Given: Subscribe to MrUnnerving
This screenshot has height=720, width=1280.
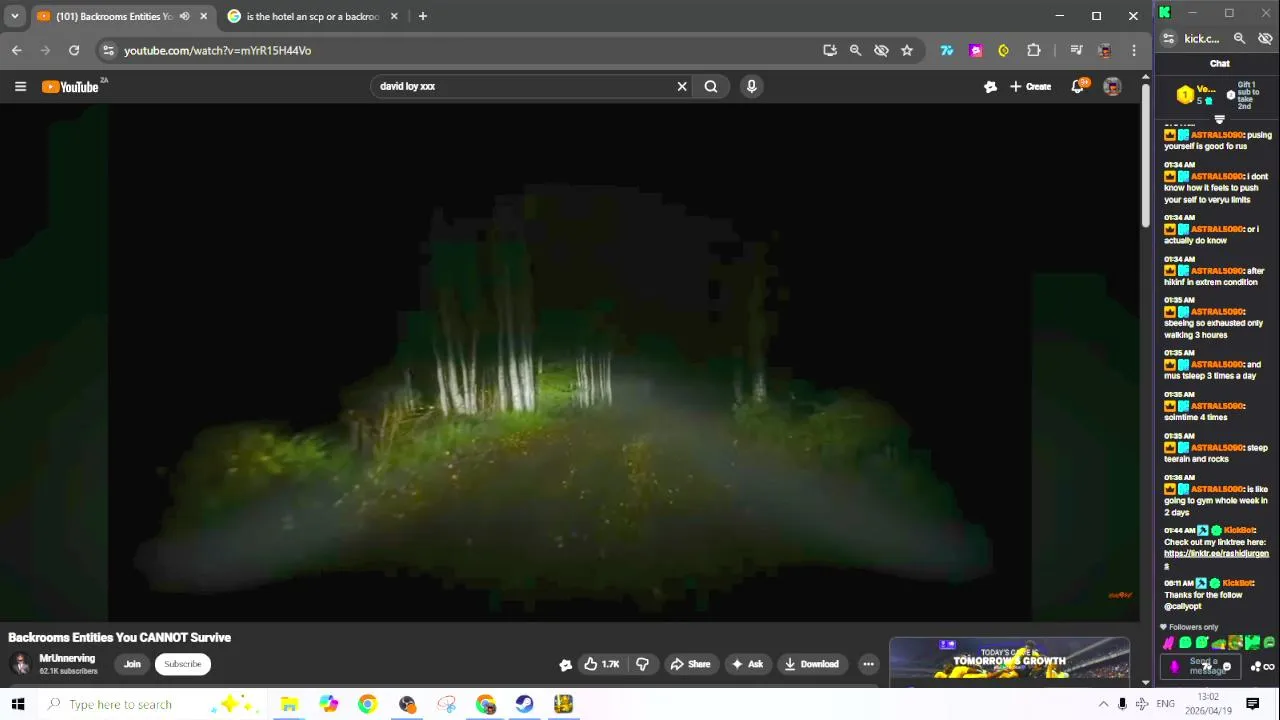Looking at the screenshot, I should pyautogui.click(x=182, y=664).
